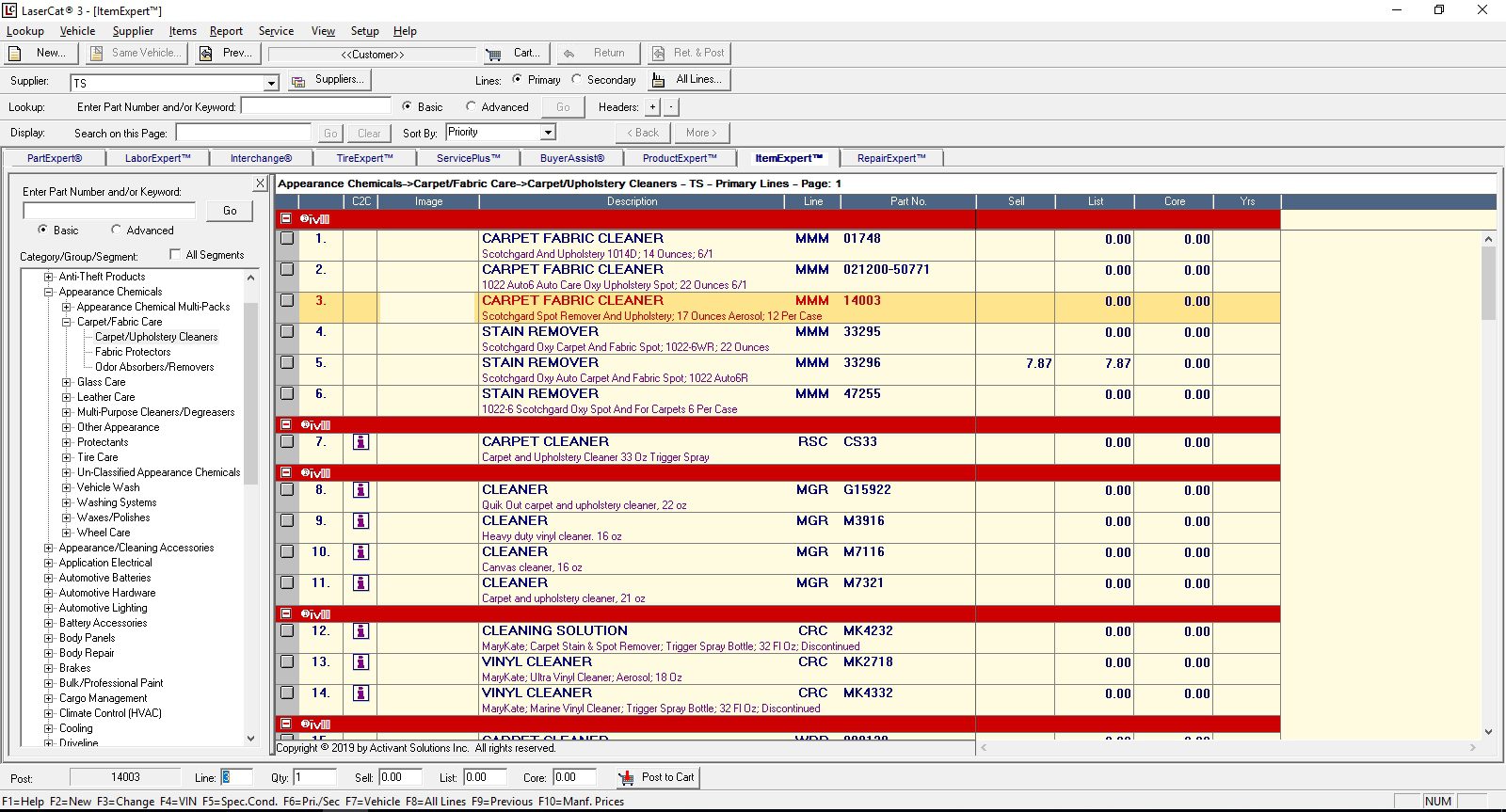Click the Suppliers list icon
This screenshot has width=1506, height=812.
(297, 81)
